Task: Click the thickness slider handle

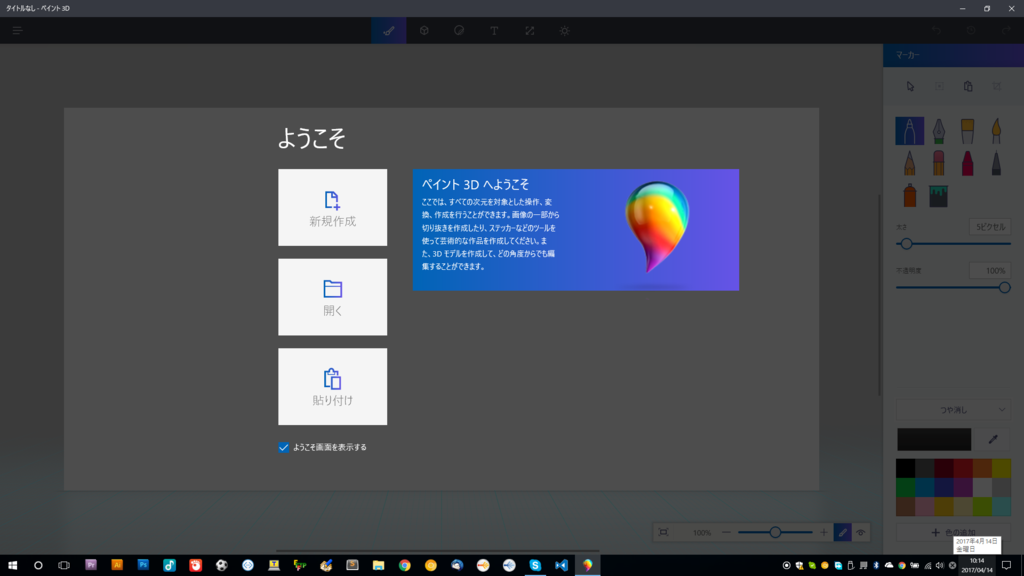Action: 906,244
